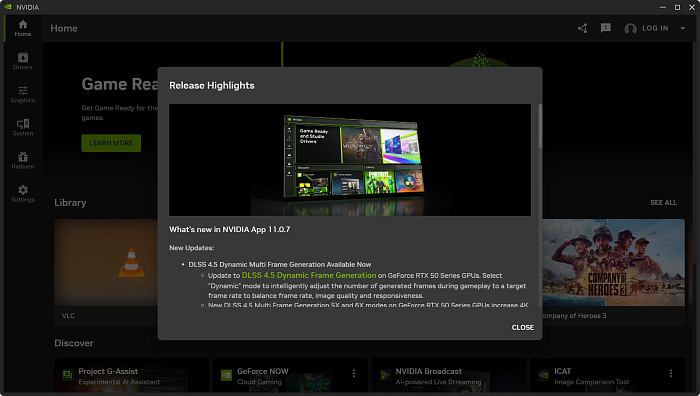The width and height of the screenshot is (700, 396).
Task: Click the user avatar icon
Action: 630,29
